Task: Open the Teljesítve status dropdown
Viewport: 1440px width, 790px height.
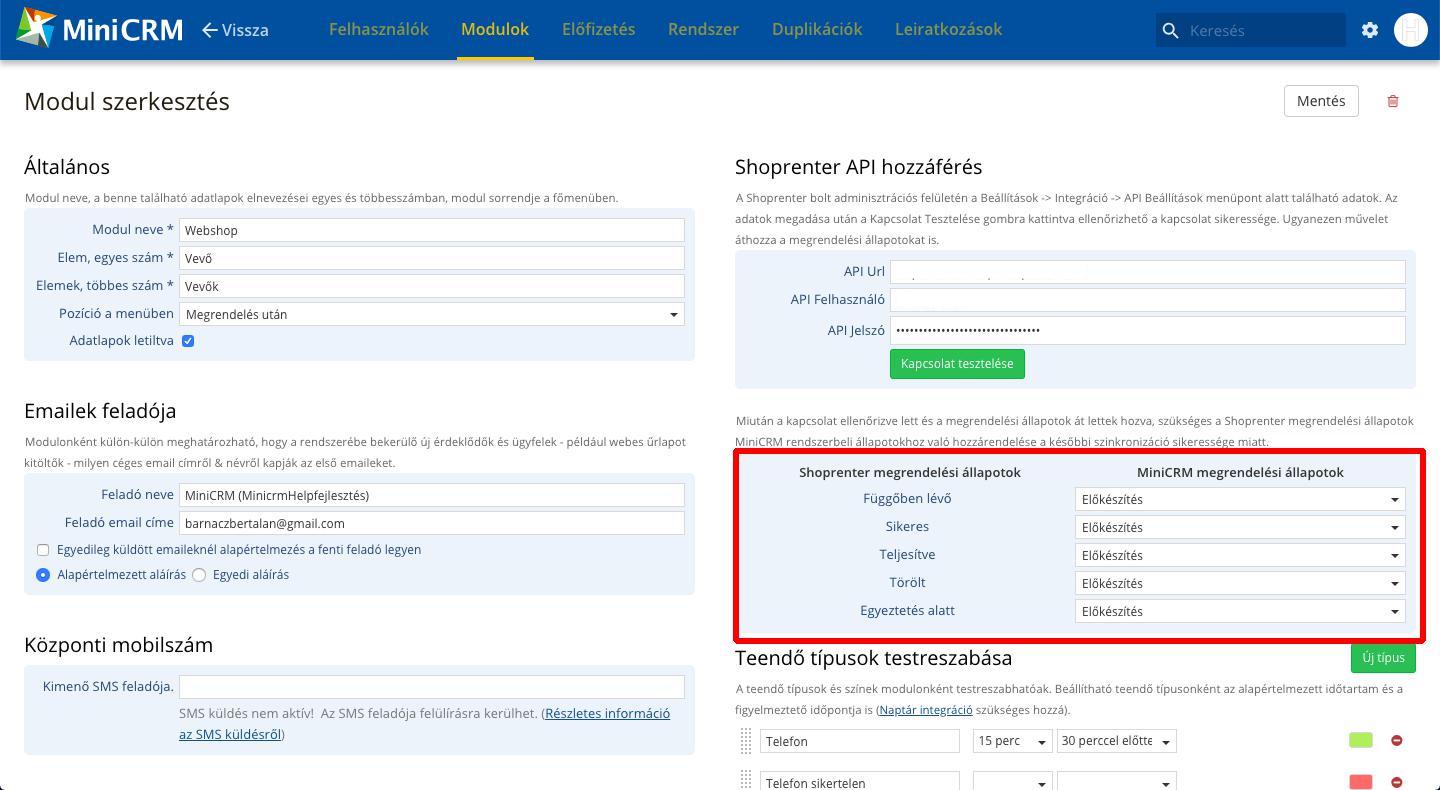Action: [x=1240, y=555]
